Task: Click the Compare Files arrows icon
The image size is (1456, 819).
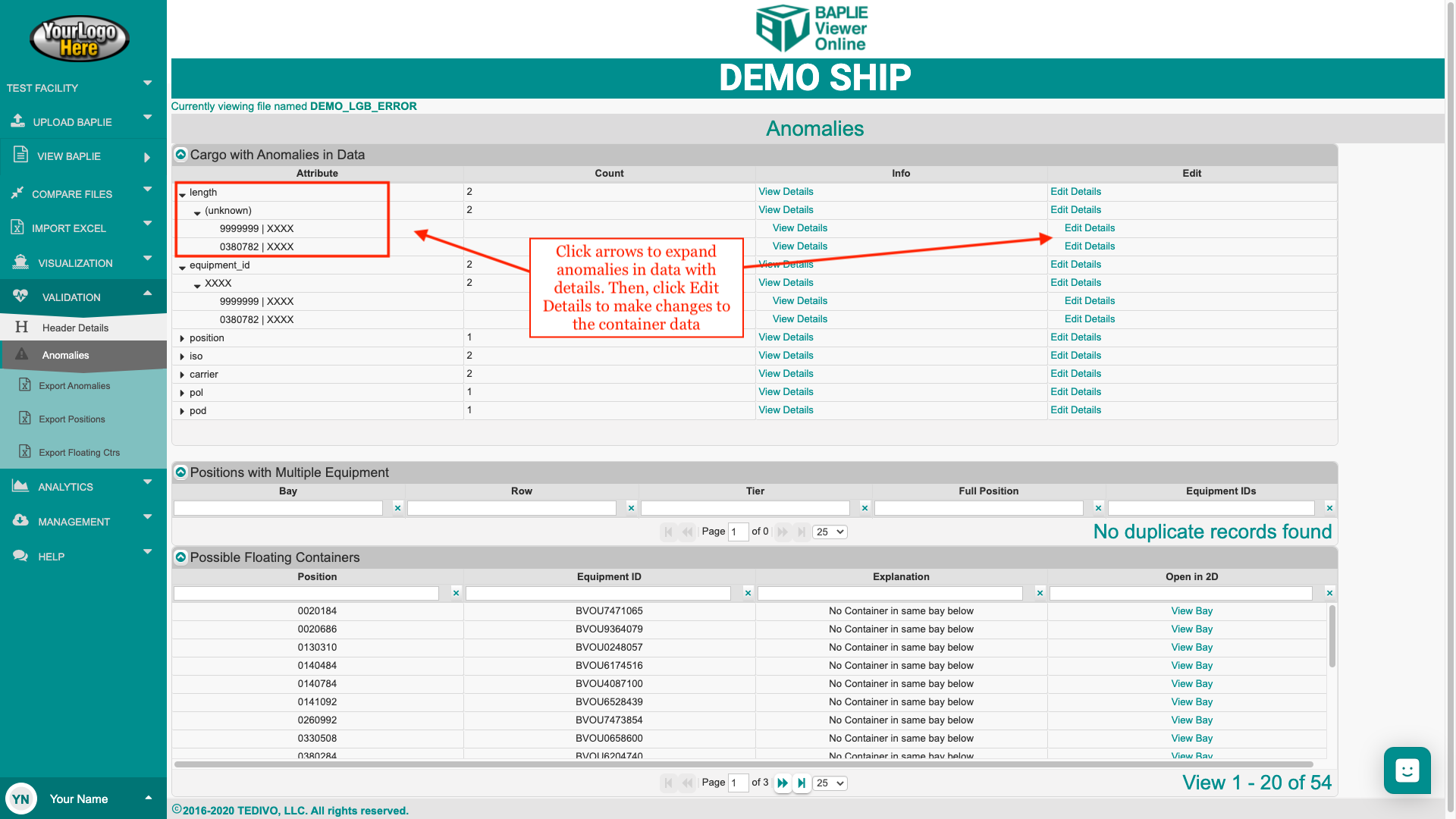Action: [x=17, y=193]
